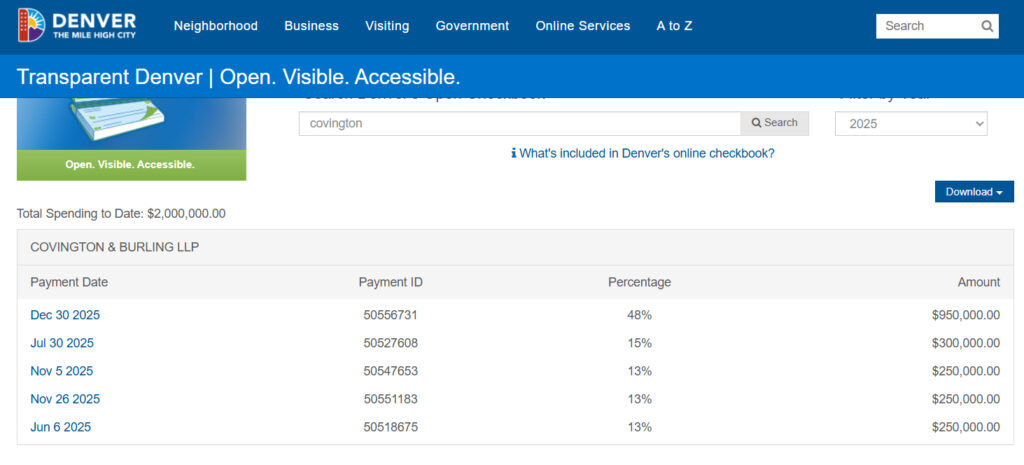Image resolution: width=1024 pixels, height=465 pixels.
Task: Open the Government menu
Action: tap(472, 26)
